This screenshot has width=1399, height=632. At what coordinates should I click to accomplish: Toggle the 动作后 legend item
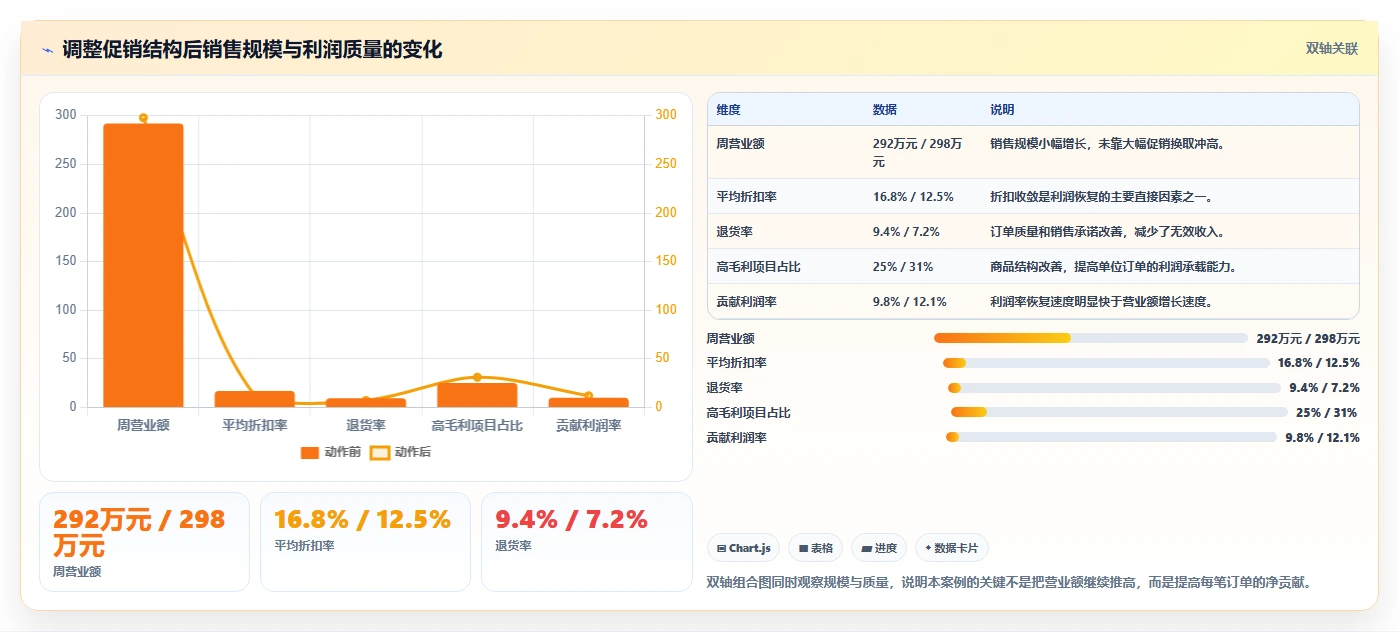(x=400, y=452)
